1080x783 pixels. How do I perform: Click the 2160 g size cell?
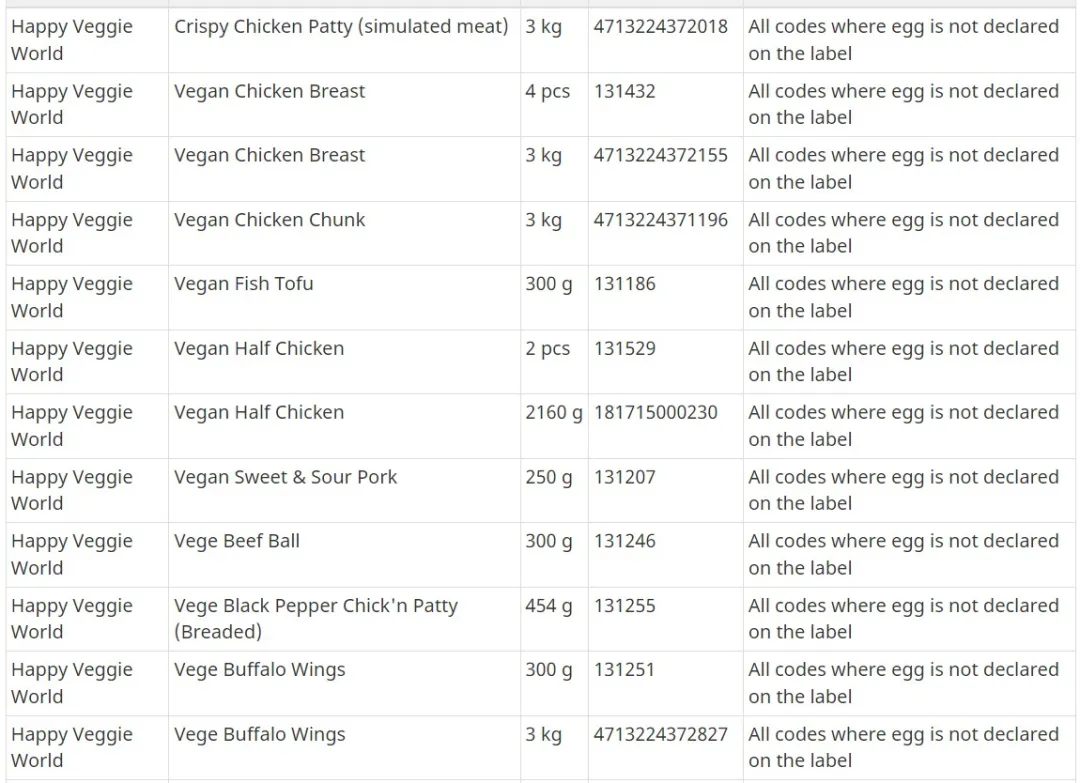(x=554, y=426)
